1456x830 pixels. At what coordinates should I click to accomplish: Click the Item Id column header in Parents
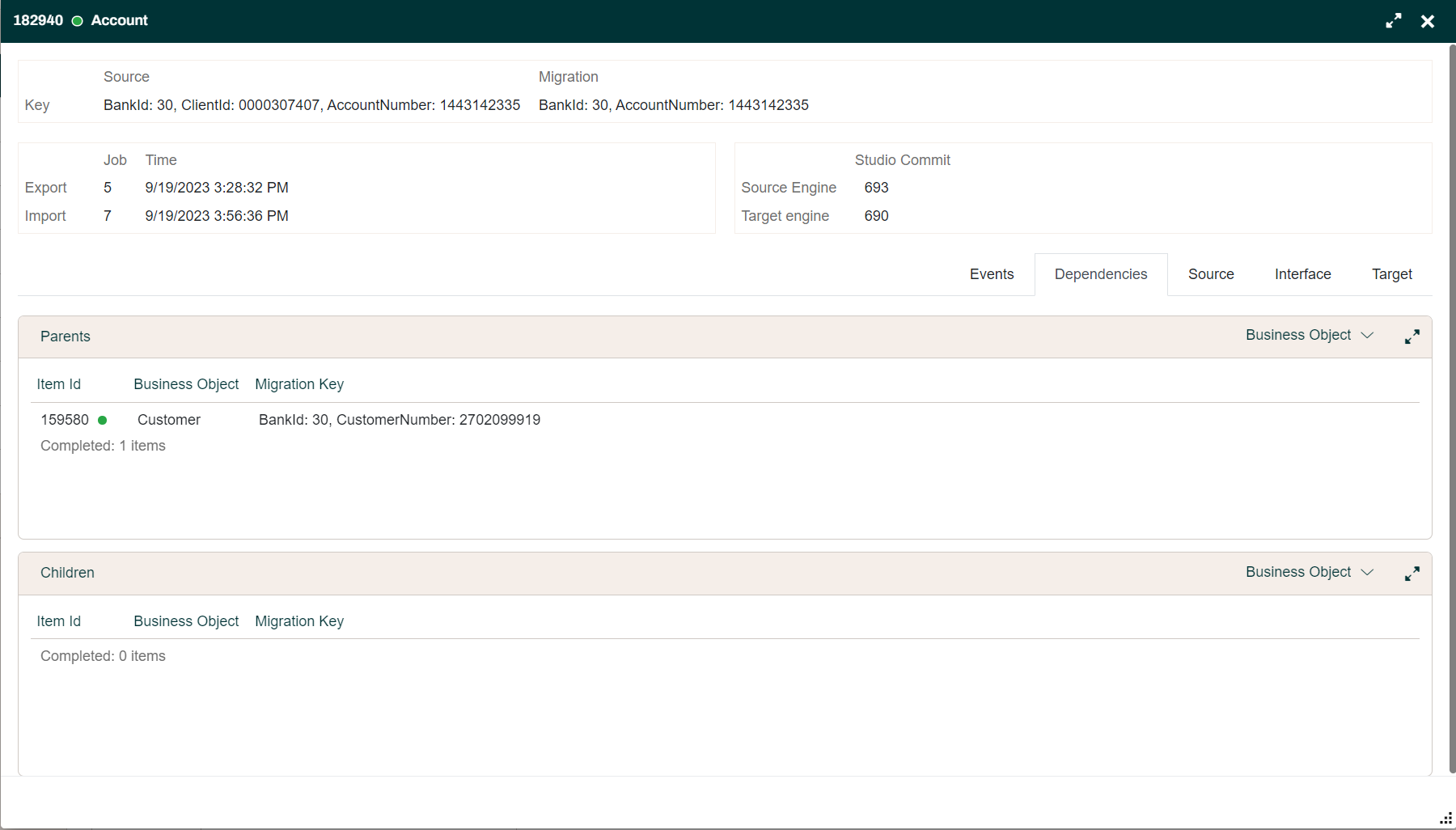(58, 384)
